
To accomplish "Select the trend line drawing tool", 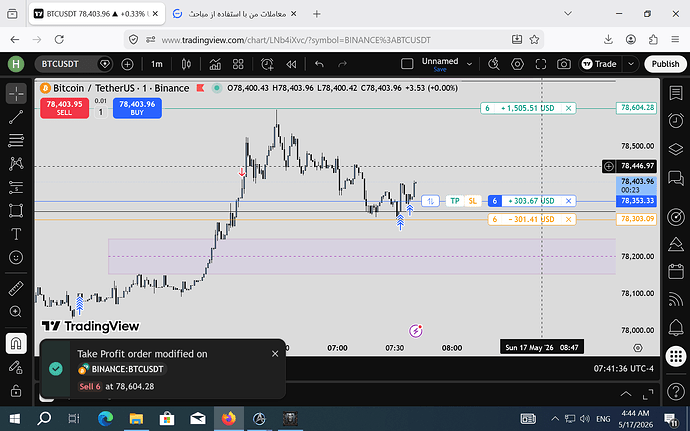I will [16, 117].
